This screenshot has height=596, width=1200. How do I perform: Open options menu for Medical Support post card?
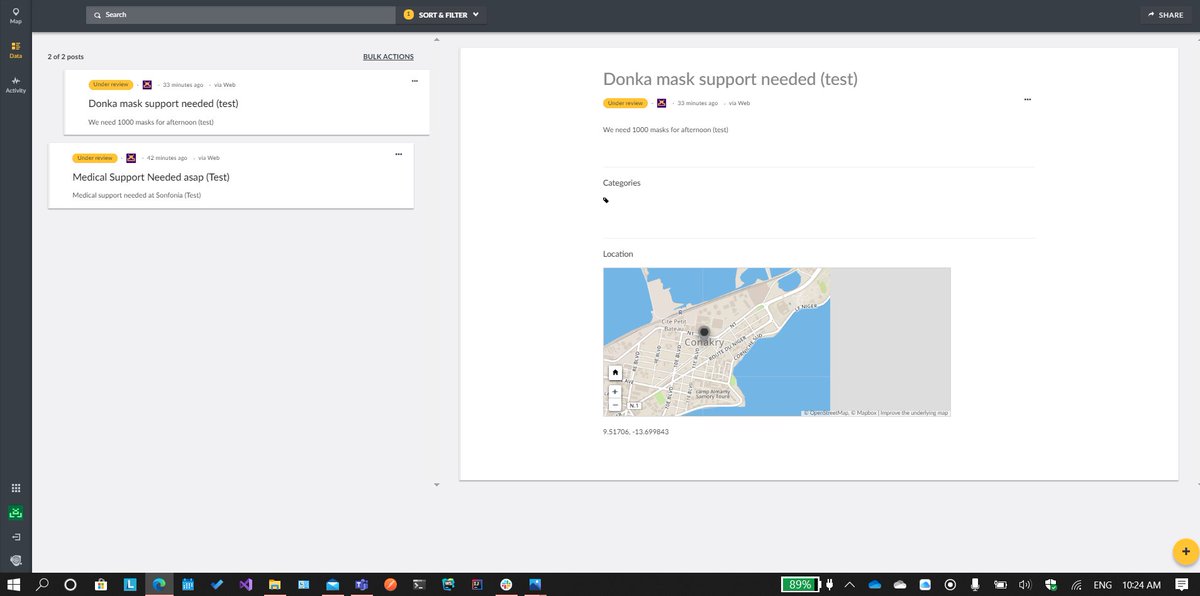pyautogui.click(x=398, y=154)
